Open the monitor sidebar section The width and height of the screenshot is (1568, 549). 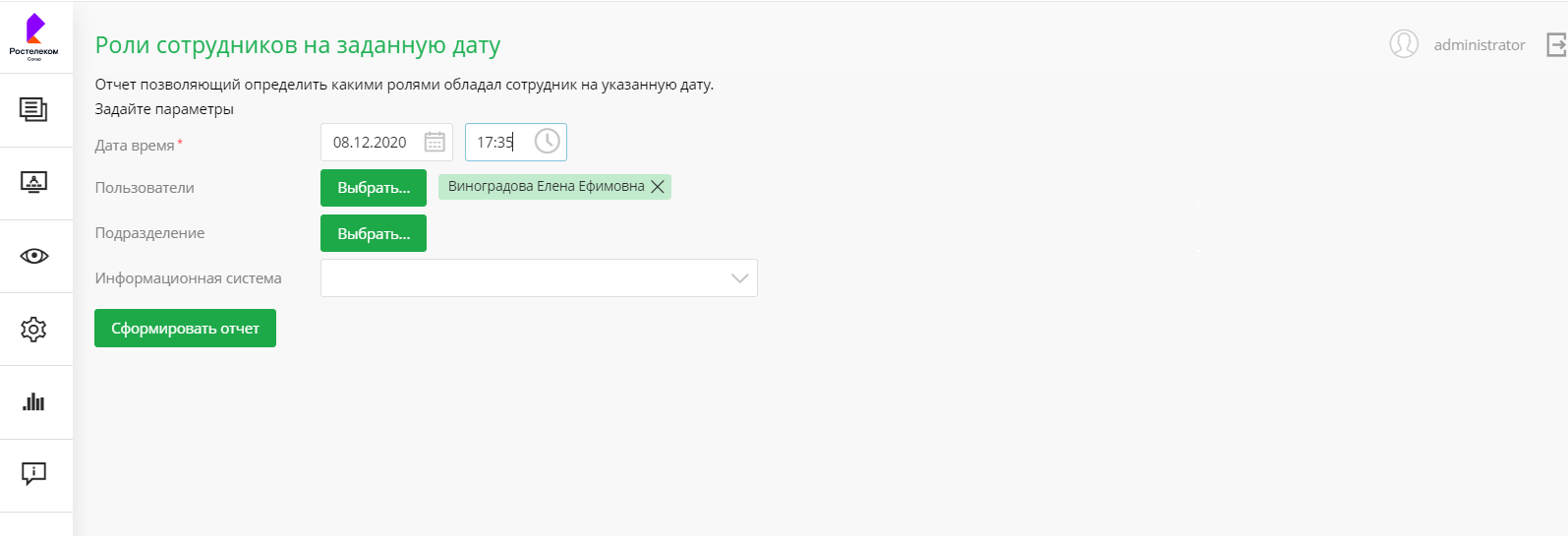click(x=33, y=182)
